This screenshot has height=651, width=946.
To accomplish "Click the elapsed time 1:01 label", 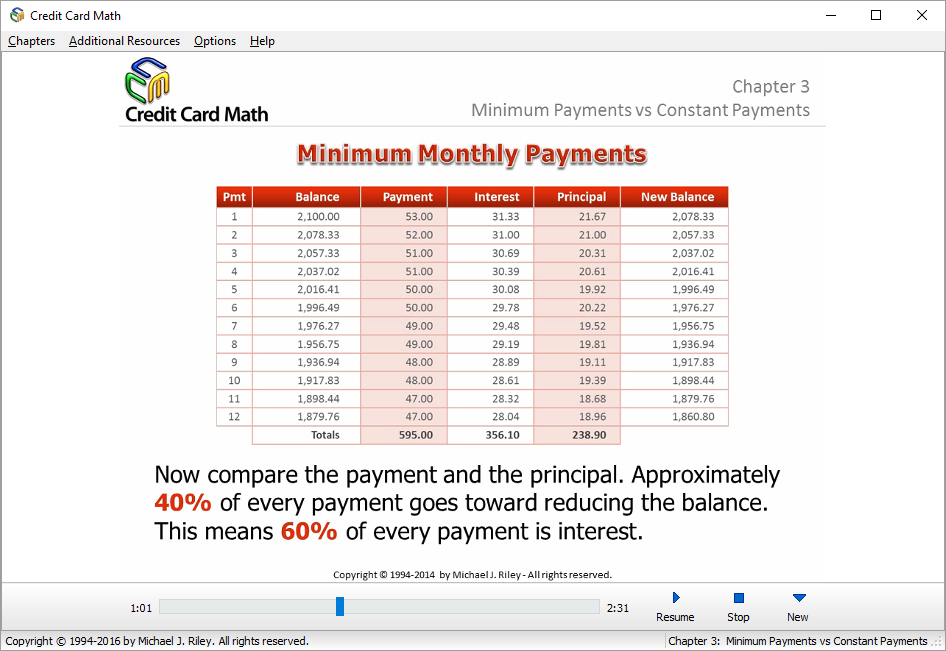I will (x=141, y=608).
